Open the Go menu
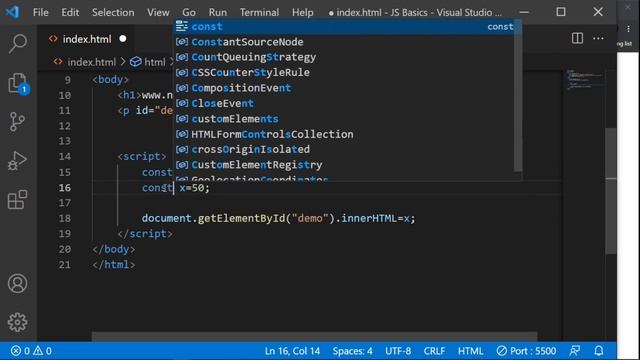The width and height of the screenshot is (640, 360). 189,12
